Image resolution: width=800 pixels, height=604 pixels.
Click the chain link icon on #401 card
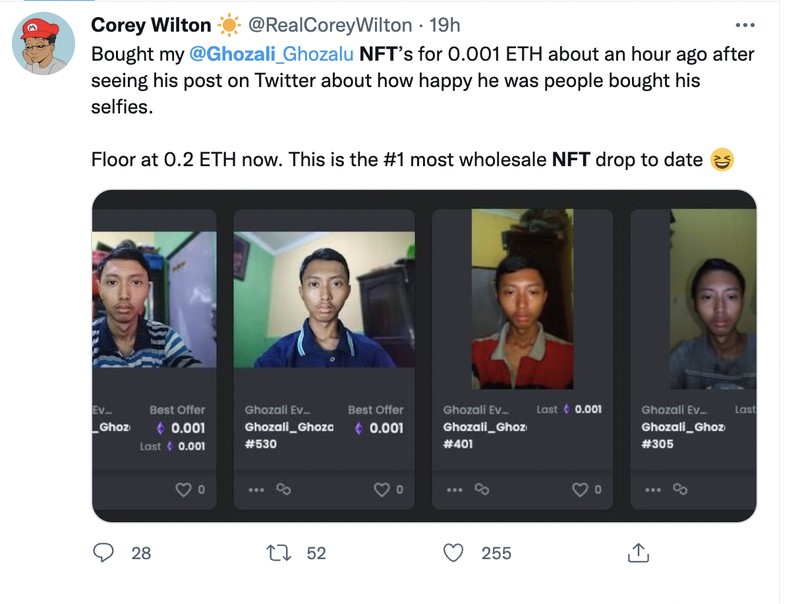[x=481, y=490]
